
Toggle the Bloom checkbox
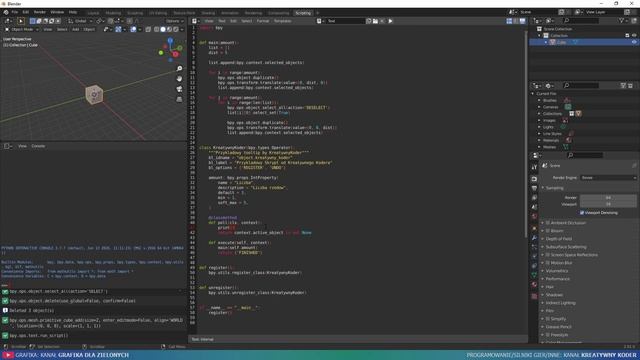click(548, 231)
